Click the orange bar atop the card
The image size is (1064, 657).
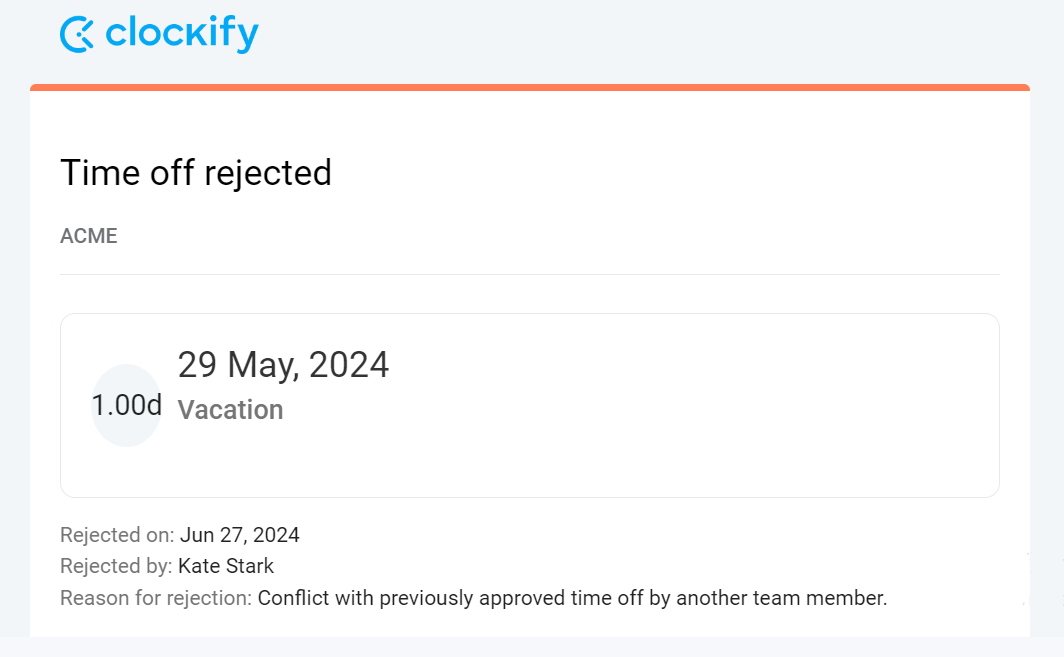(x=530, y=88)
